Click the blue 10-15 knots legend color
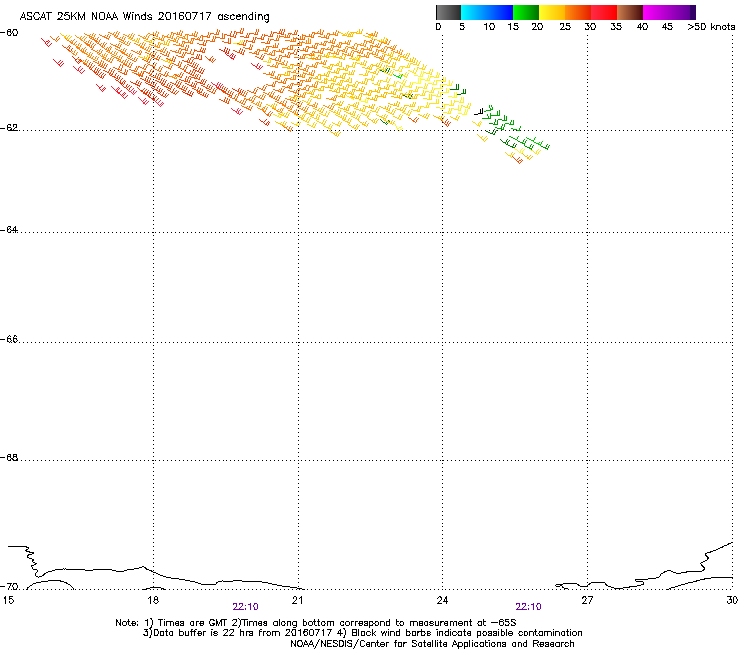Screen dimensions: 740x650 tap(500, 12)
